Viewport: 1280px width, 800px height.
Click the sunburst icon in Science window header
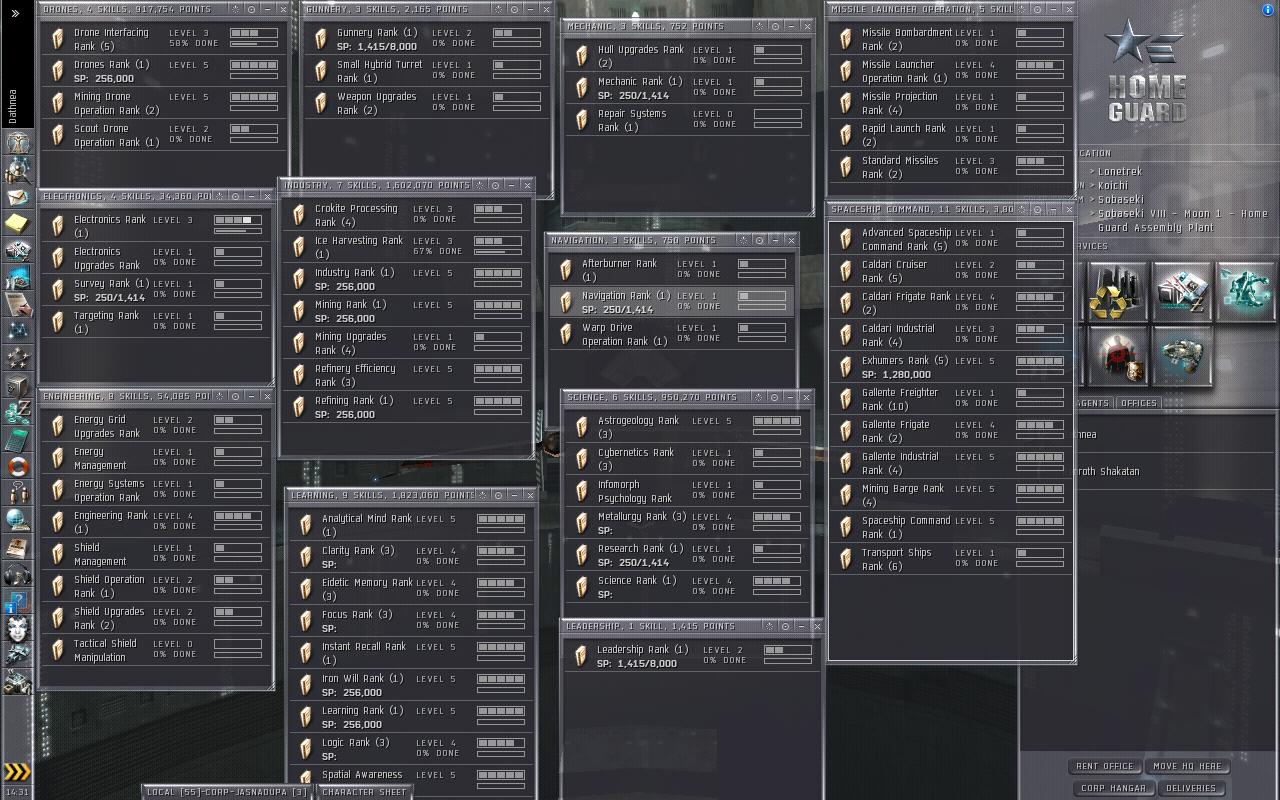coord(758,397)
